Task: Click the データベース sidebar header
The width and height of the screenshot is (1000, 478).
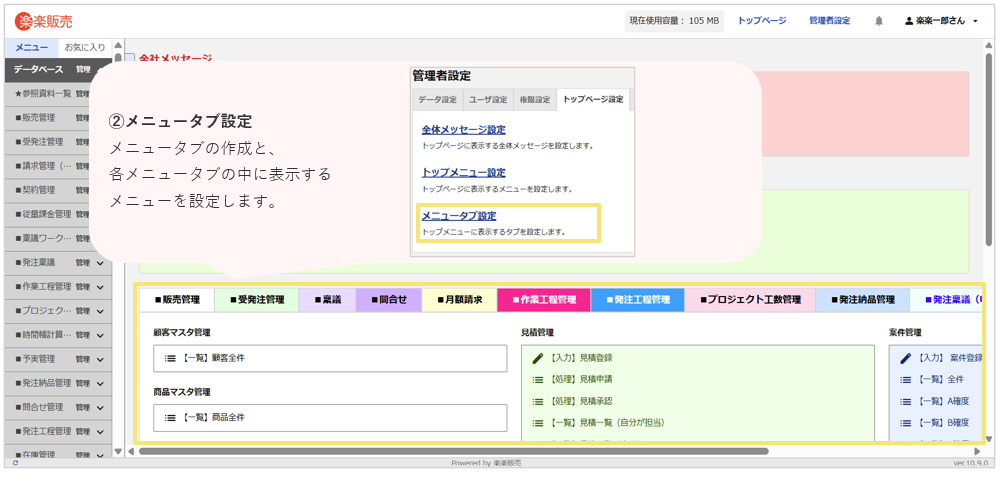Action: [38, 69]
